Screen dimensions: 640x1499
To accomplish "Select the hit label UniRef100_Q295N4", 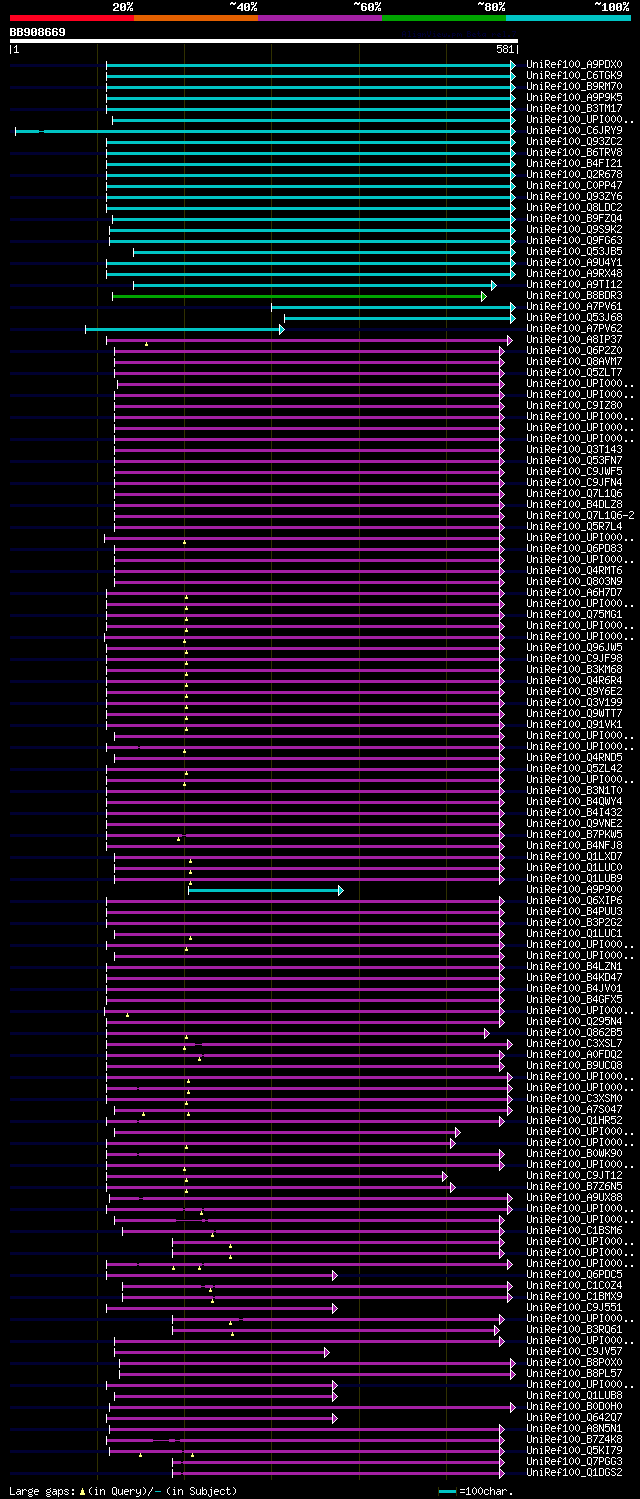I will (574, 1022).
